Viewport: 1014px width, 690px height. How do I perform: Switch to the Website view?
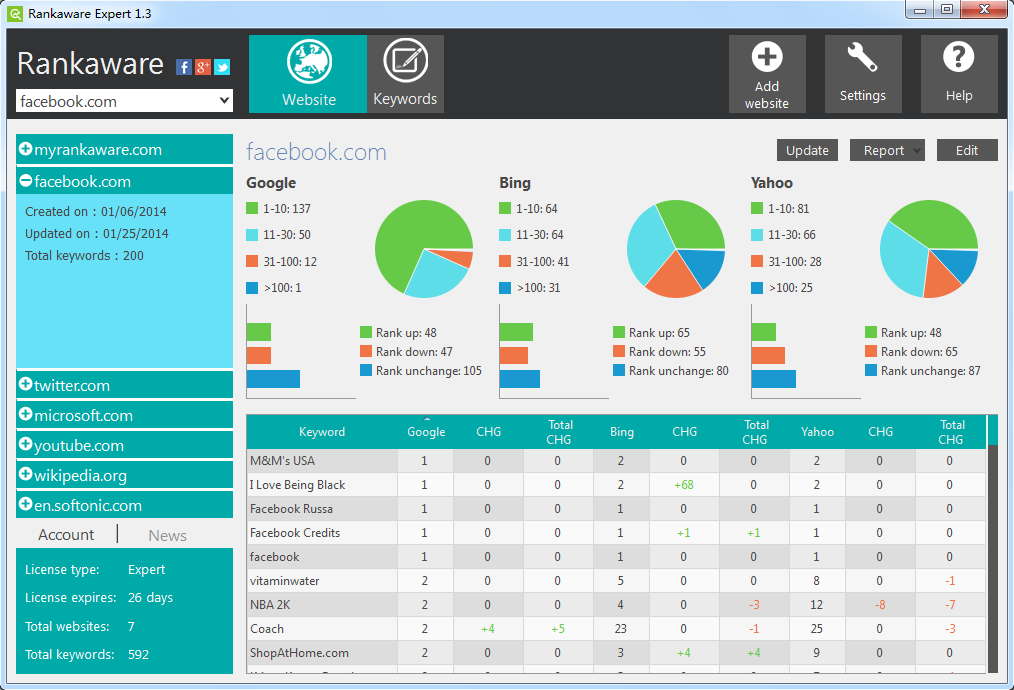tap(308, 74)
